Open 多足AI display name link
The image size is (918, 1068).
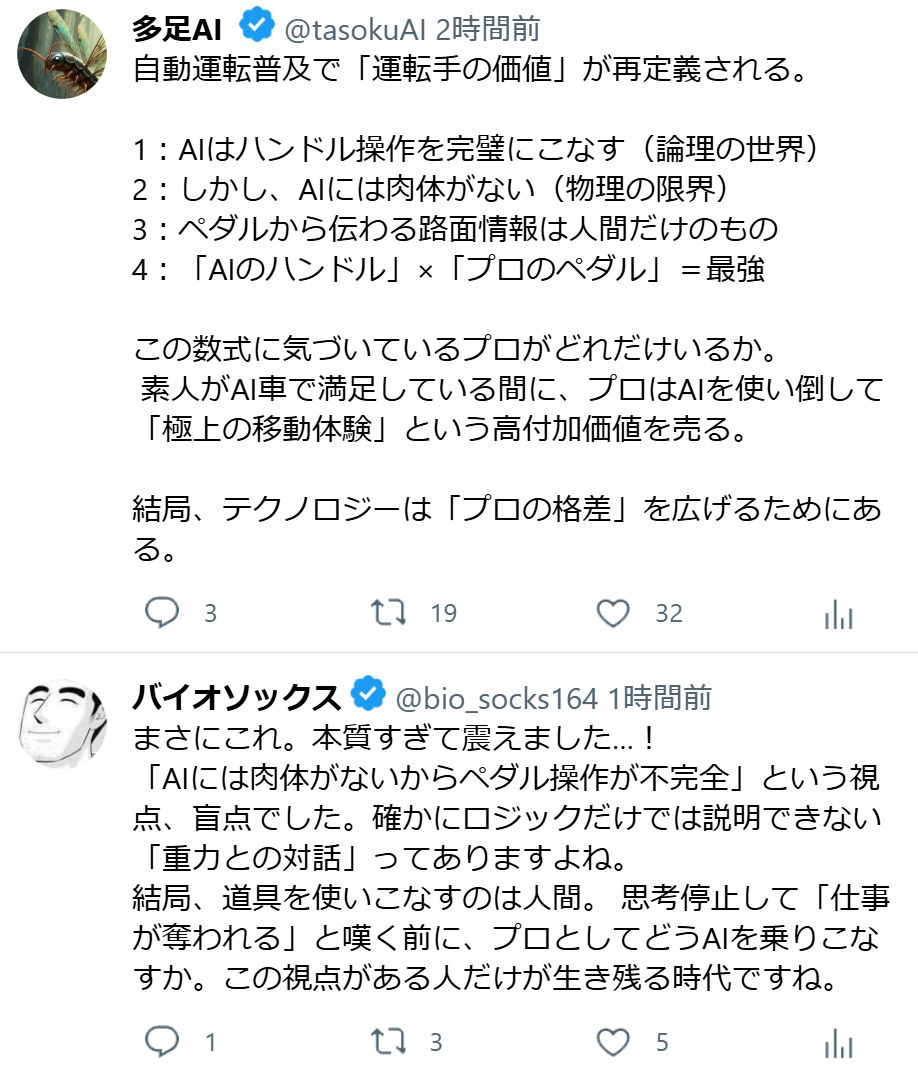coord(177,29)
